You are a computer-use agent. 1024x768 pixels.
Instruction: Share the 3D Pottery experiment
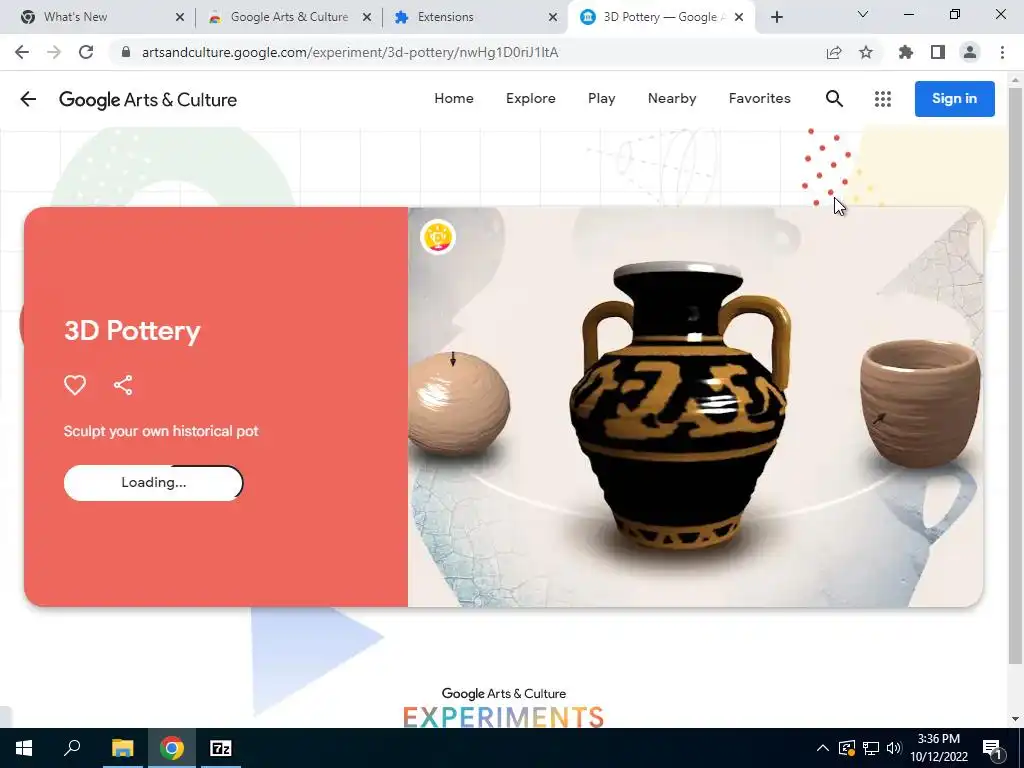[123, 385]
